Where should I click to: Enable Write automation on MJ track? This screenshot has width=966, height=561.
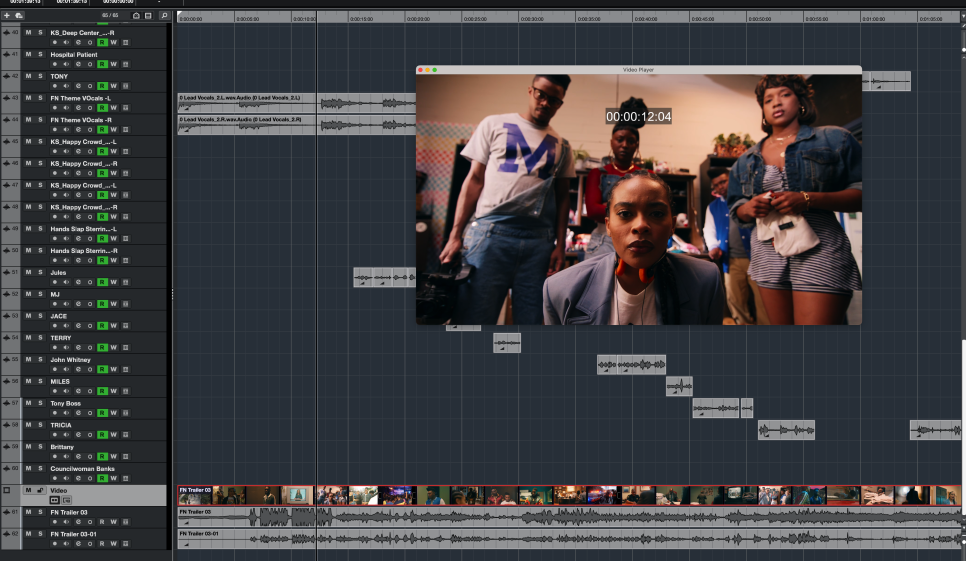click(x=113, y=304)
